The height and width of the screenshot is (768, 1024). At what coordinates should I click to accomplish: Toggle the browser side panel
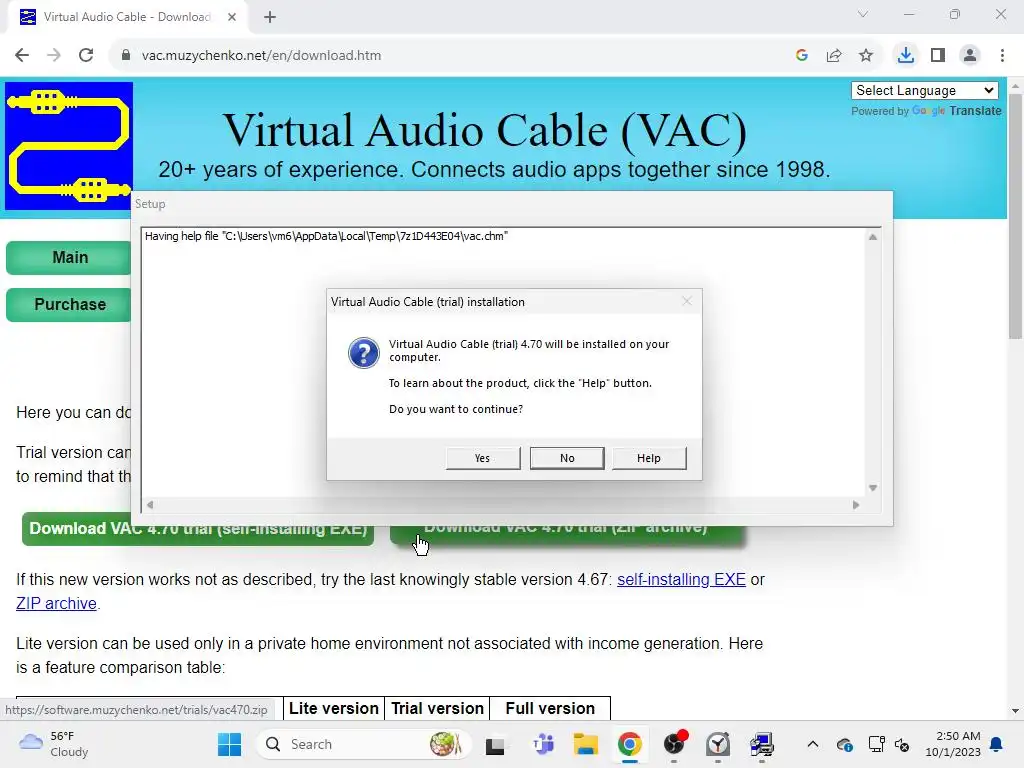938,56
